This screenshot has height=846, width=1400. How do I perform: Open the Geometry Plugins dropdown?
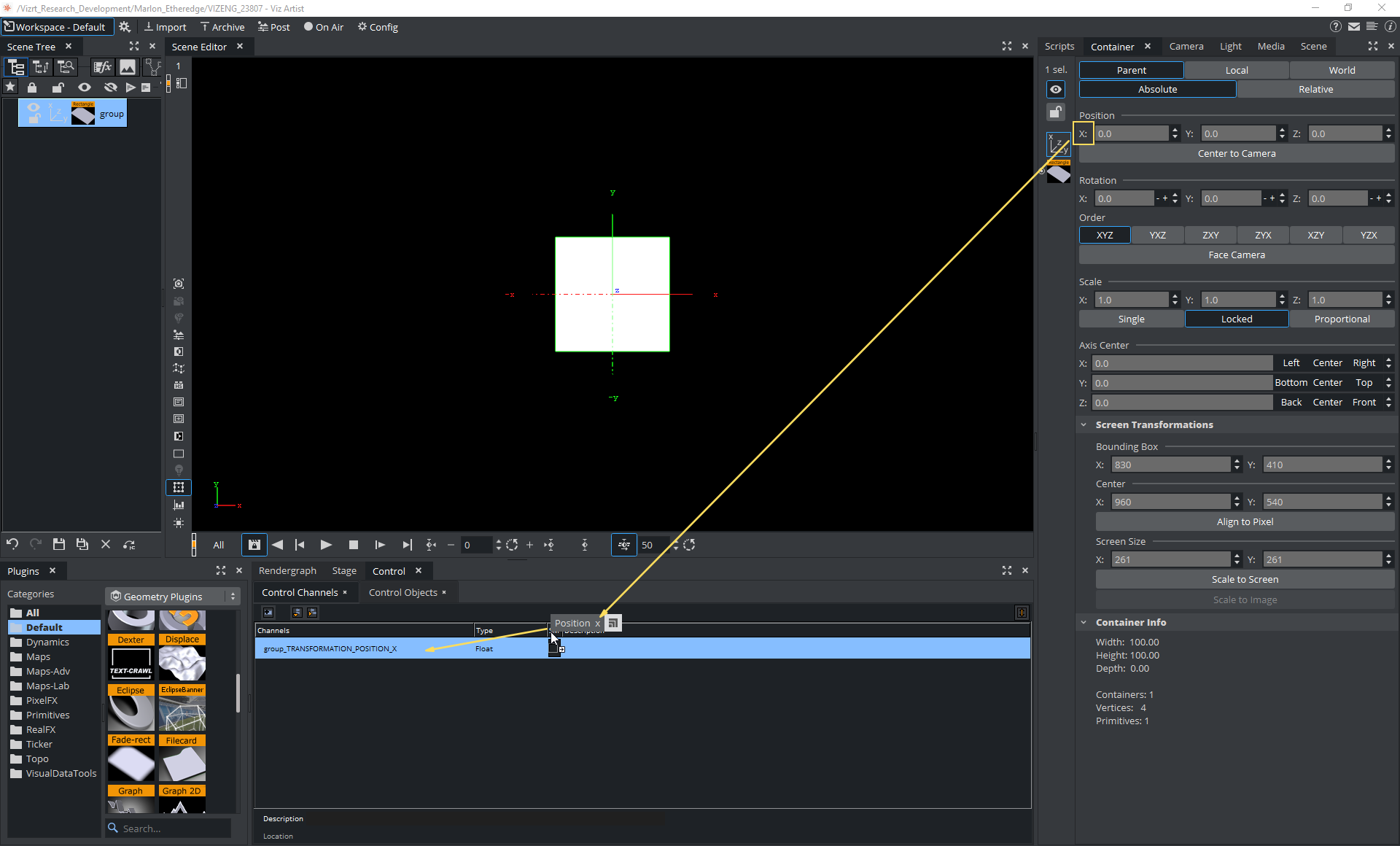[174, 597]
